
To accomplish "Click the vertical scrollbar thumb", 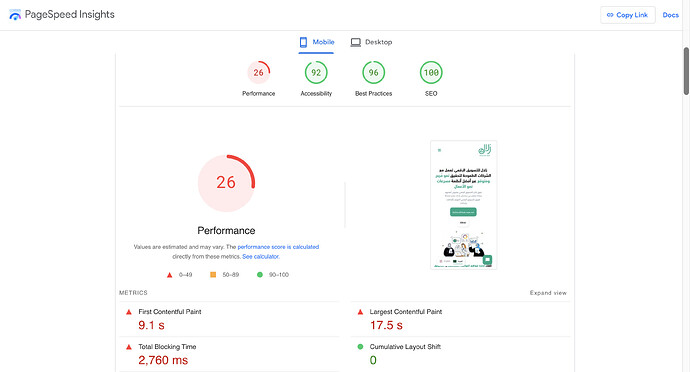I will coord(686,70).
